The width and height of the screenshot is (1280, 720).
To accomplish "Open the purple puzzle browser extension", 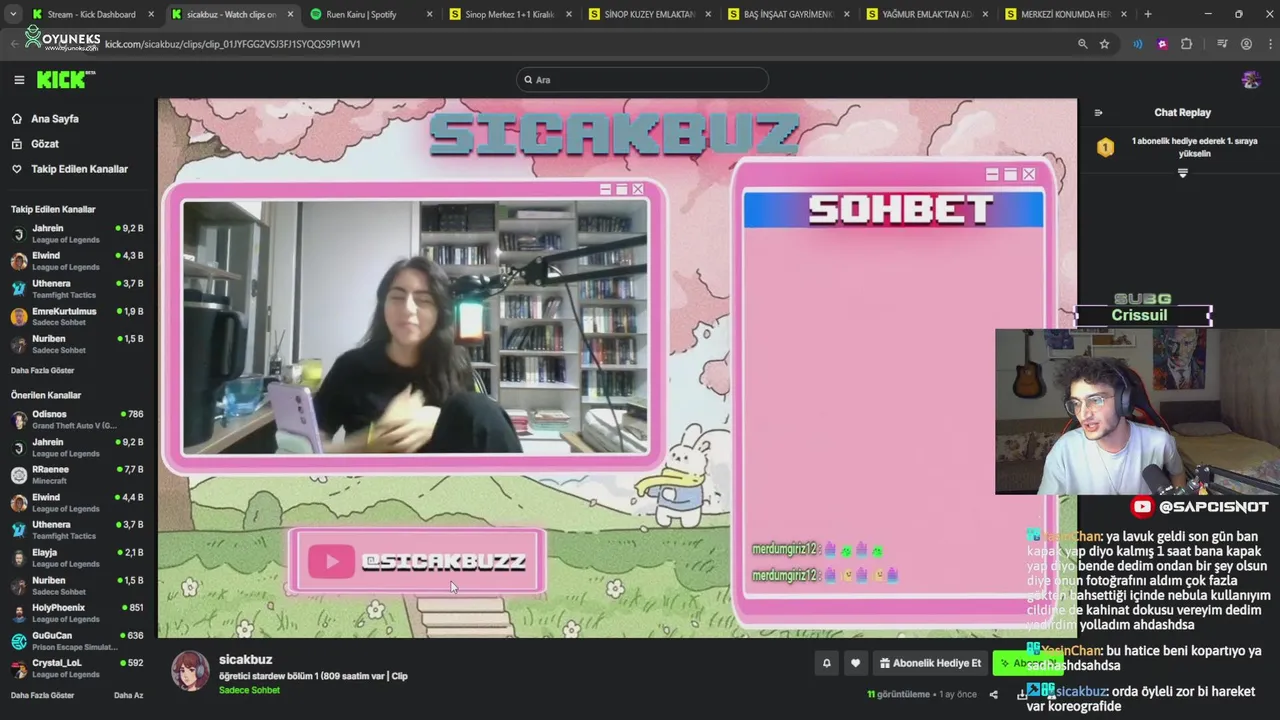I will pyautogui.click(x=1162, y=44).
